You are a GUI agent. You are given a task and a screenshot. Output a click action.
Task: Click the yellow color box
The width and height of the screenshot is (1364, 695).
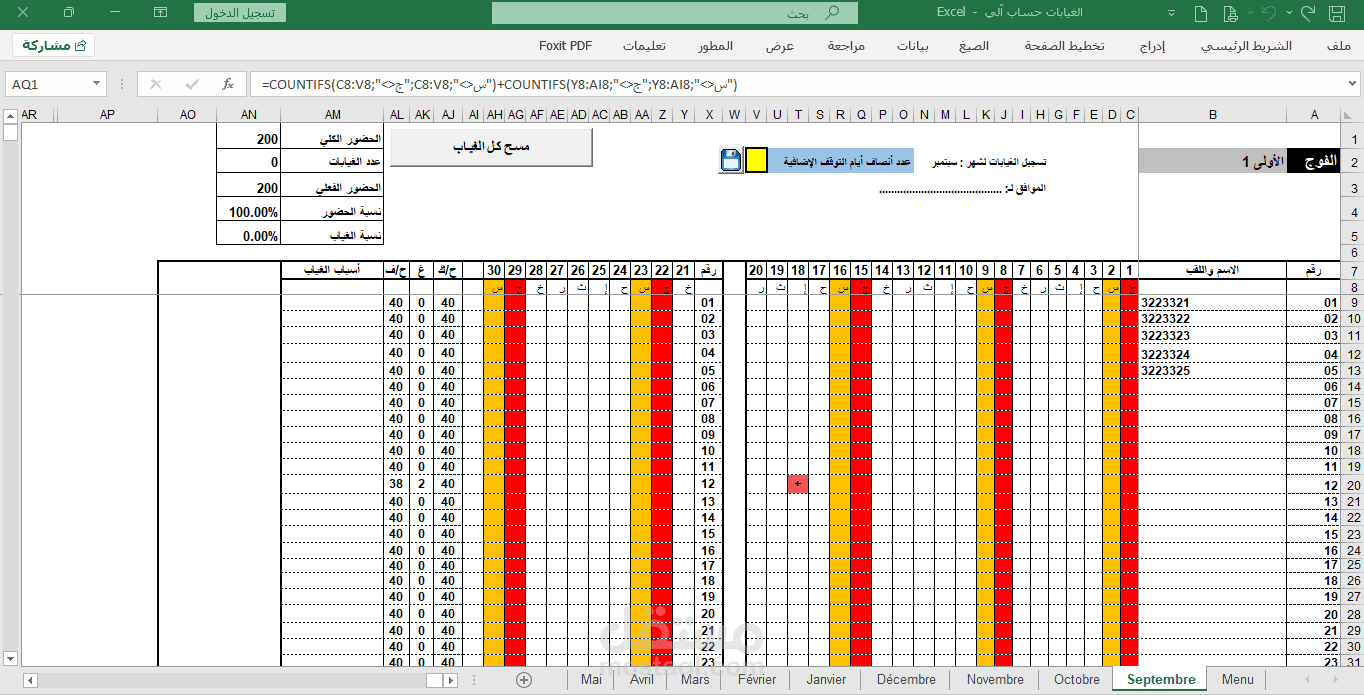pyautogui.click(x=757, y=160)
